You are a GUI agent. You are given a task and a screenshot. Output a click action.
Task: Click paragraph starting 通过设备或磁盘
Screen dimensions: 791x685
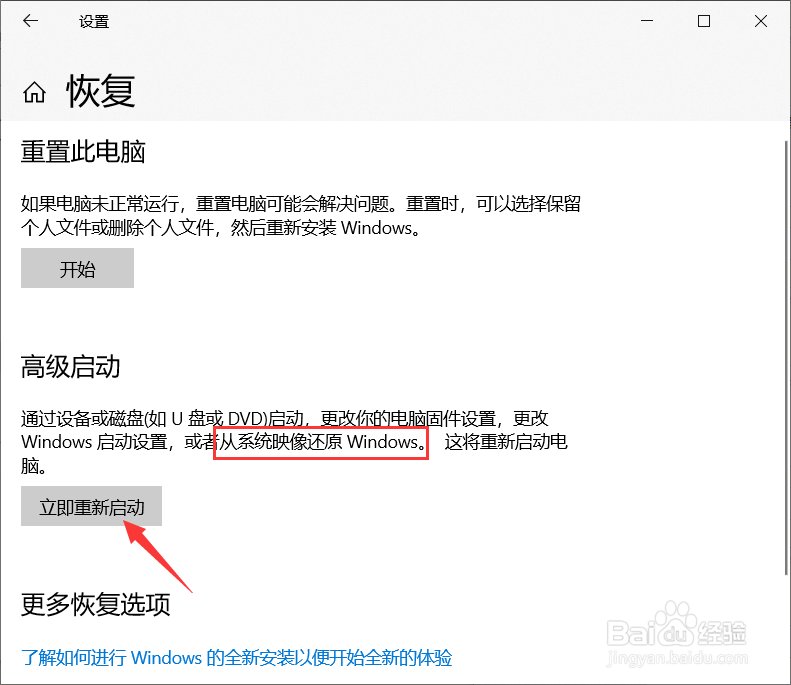(x=294, y=442)
